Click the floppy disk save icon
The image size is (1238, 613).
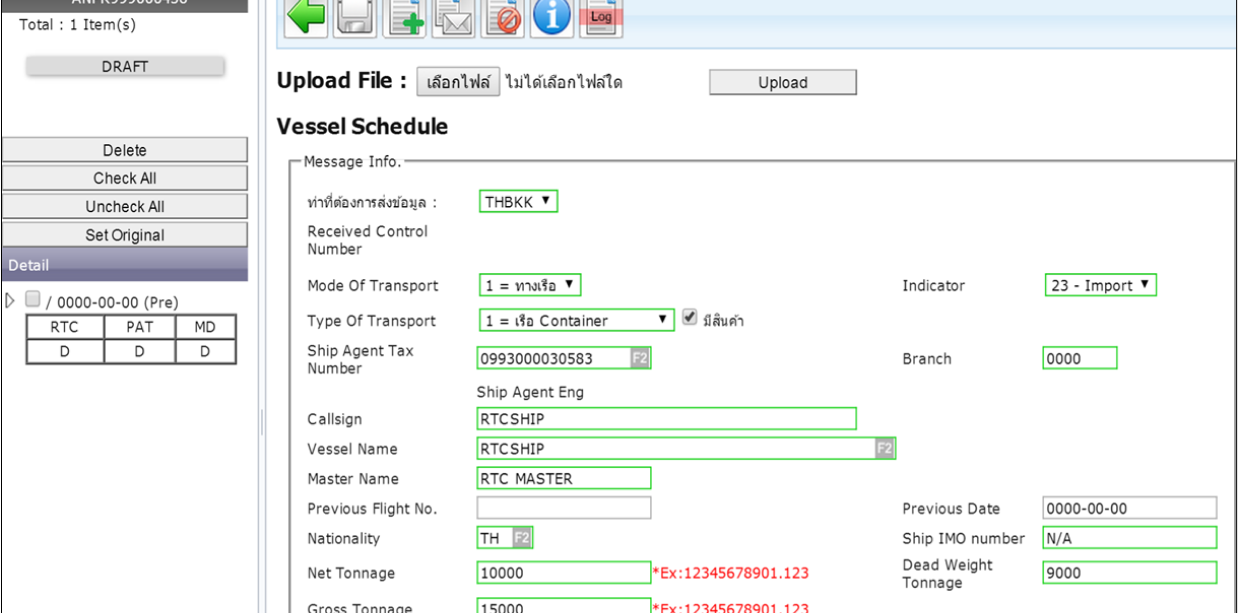(x=358, y=17)
